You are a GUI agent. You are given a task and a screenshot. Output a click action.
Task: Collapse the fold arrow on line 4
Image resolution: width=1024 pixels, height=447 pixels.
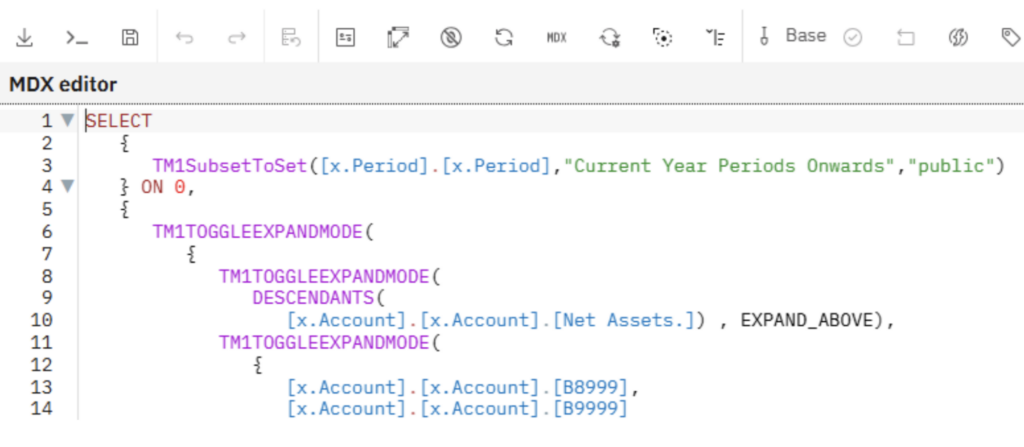(x=67, y=186)
